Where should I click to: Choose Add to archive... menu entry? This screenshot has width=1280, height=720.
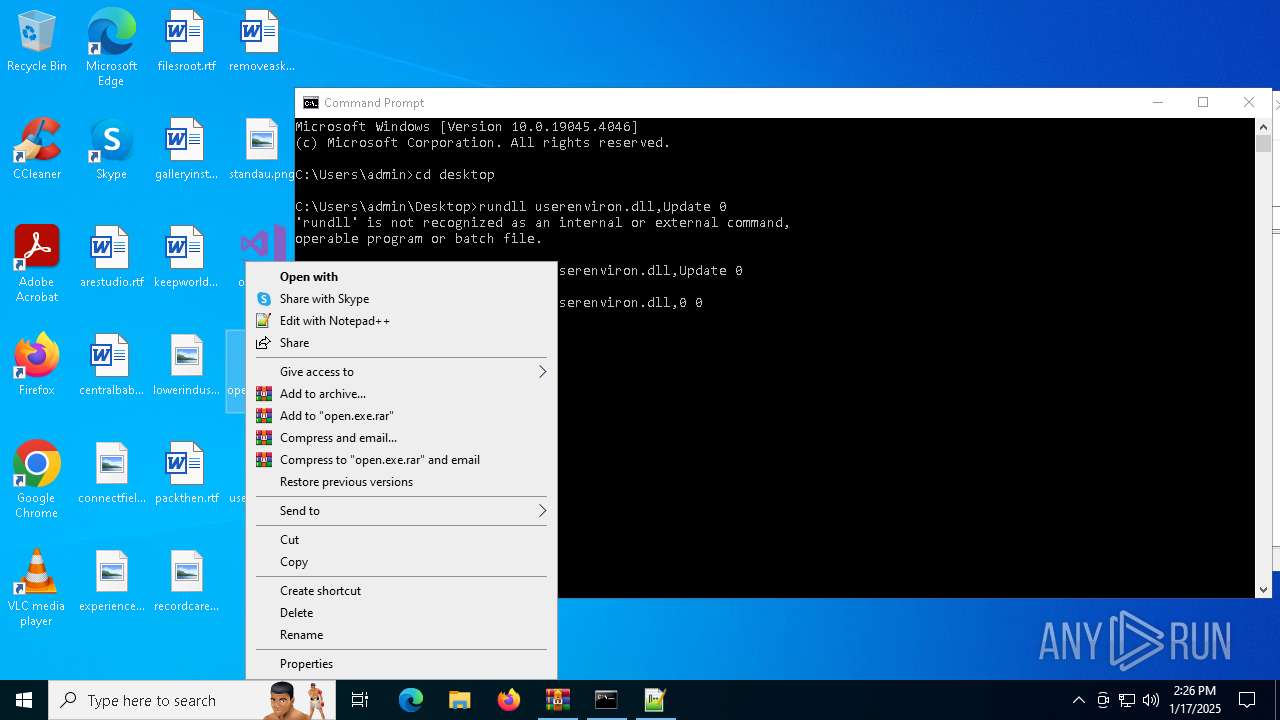coord(401,394)
